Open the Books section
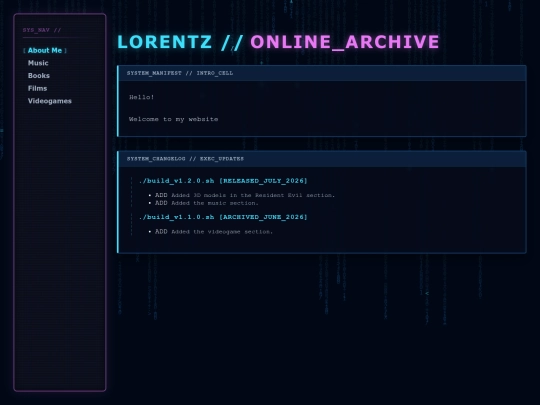The image size is (540, 405). (39, 75)
